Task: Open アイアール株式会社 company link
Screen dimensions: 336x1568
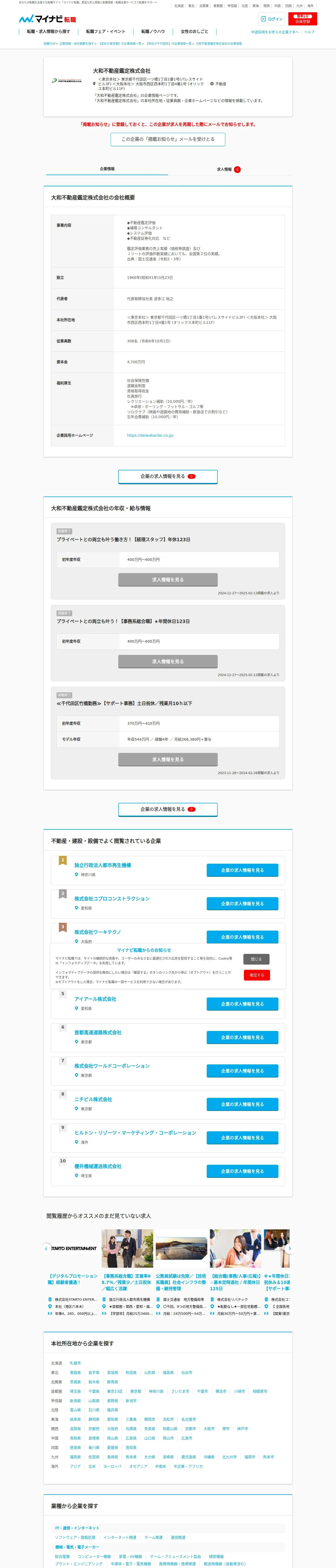Action: (x=95, y=999)
